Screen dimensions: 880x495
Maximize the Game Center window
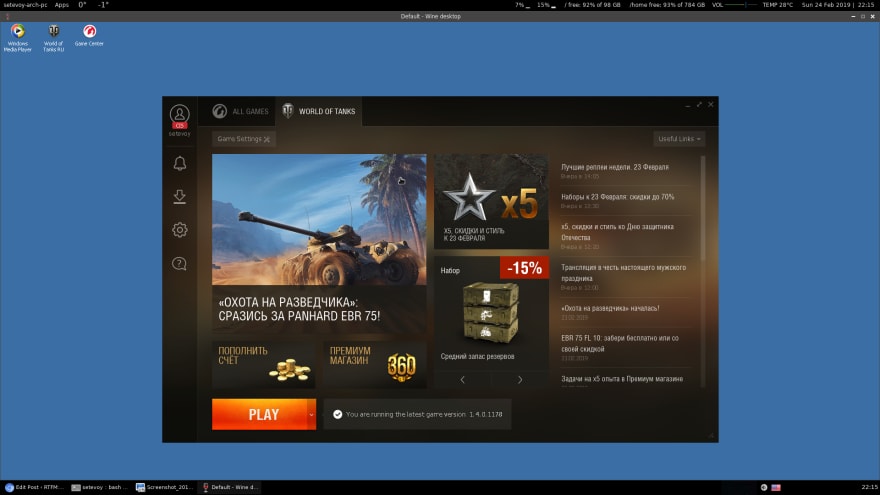699,104
